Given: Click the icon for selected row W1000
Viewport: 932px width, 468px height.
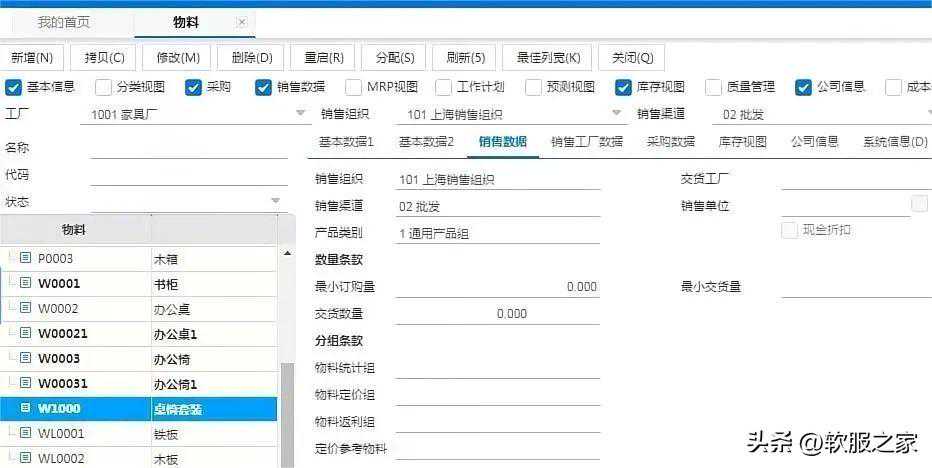Looking at the screenshot, I should click(x=26, y=408).
